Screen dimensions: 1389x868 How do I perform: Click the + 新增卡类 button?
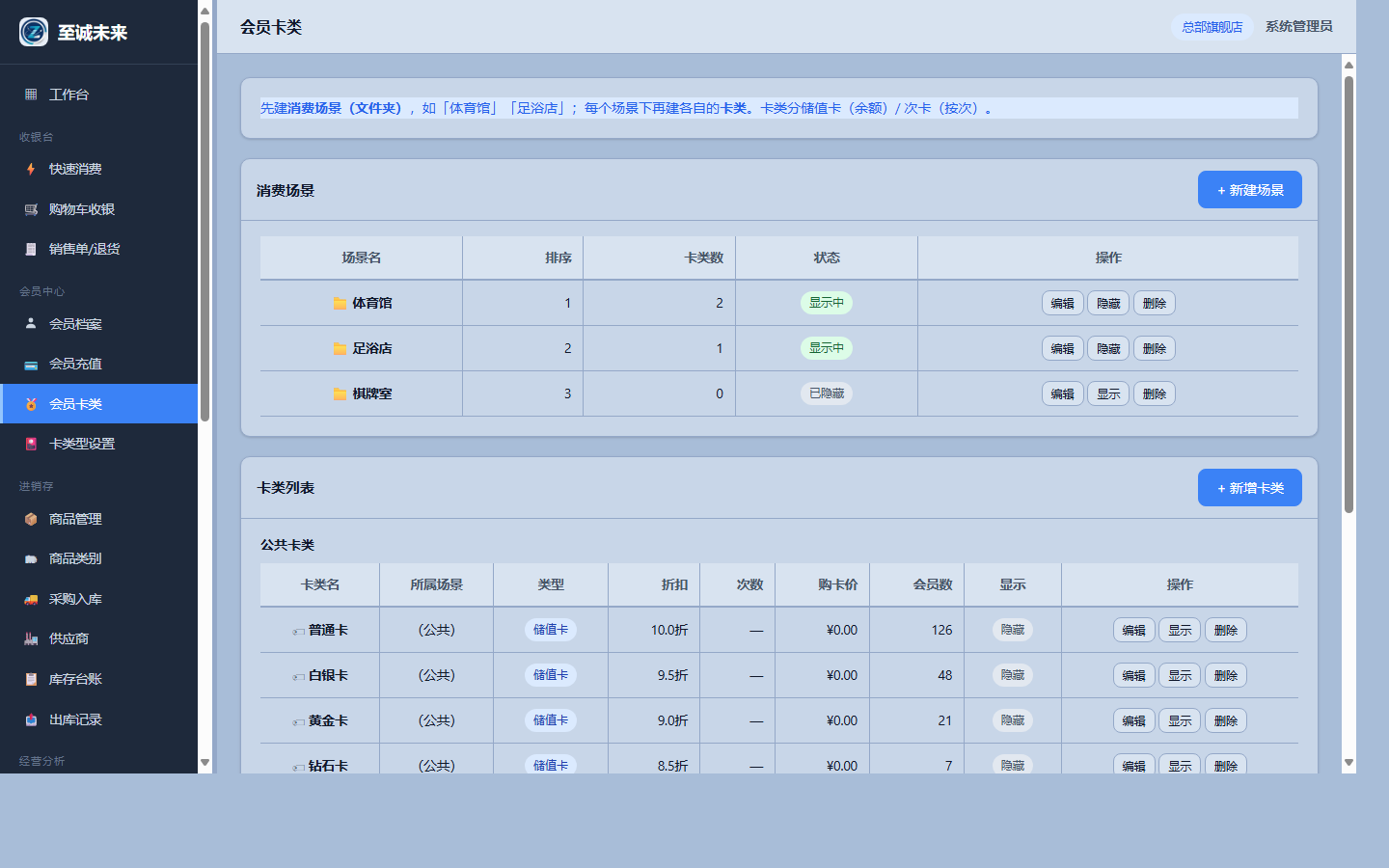click(1250, 488)
